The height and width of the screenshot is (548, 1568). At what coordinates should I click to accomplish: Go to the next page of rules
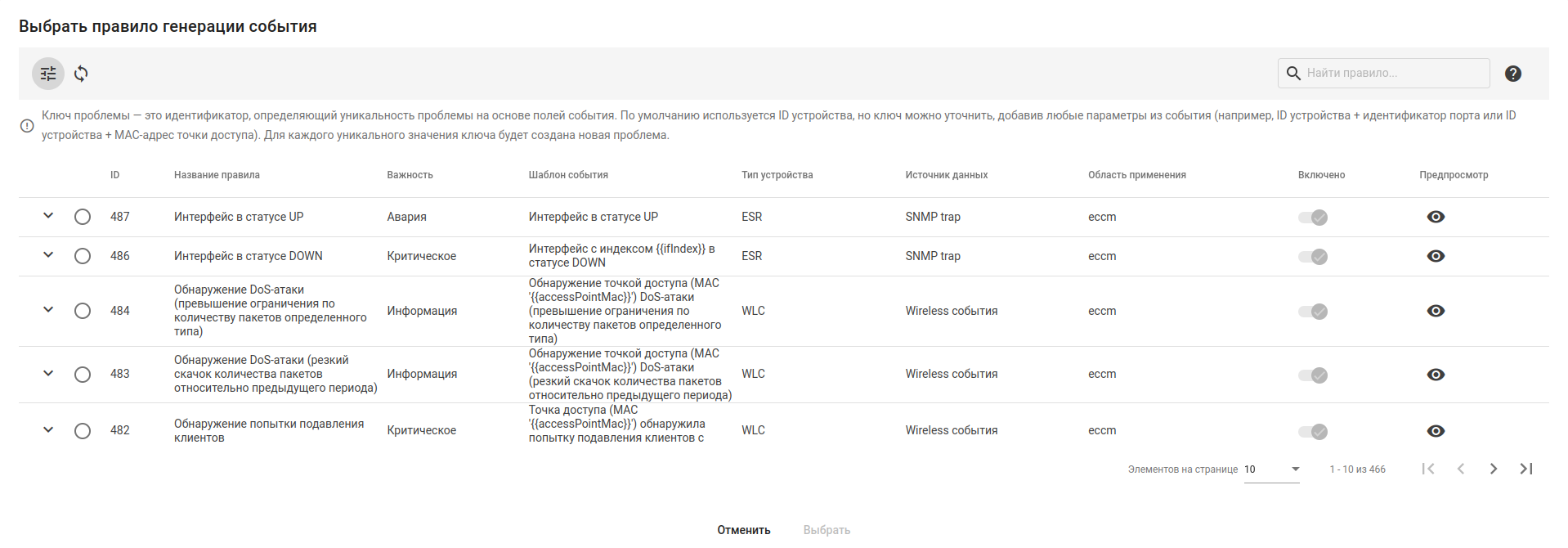pos(1494,469)
